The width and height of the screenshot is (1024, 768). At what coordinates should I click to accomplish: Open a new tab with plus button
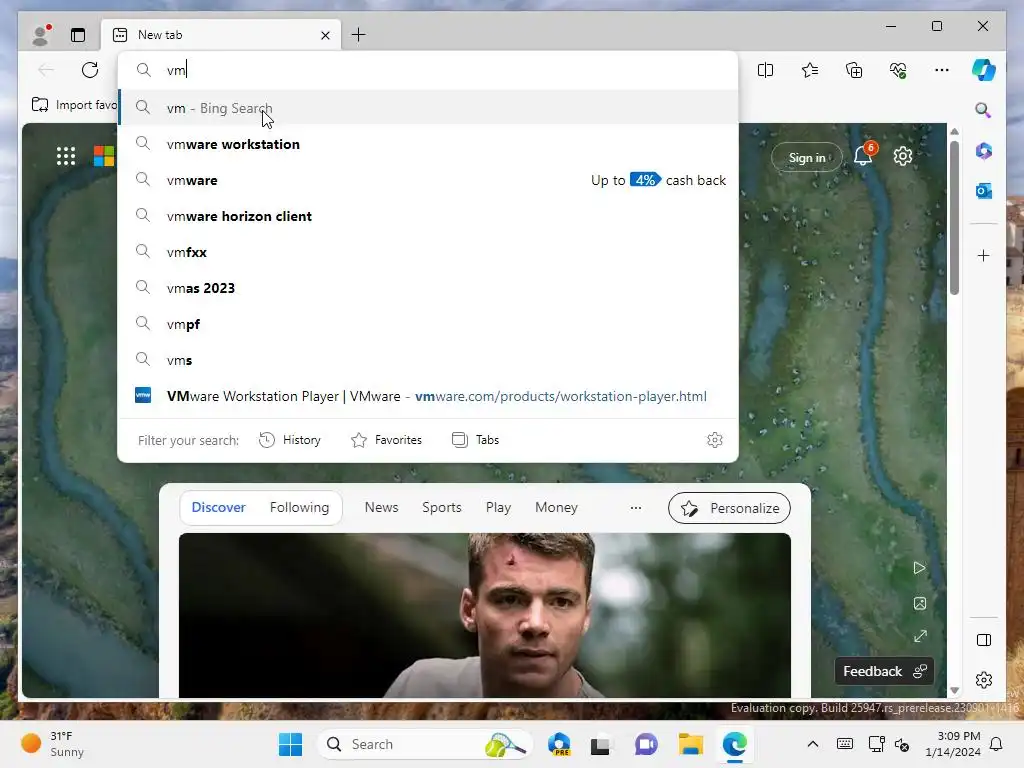[359, 35]
